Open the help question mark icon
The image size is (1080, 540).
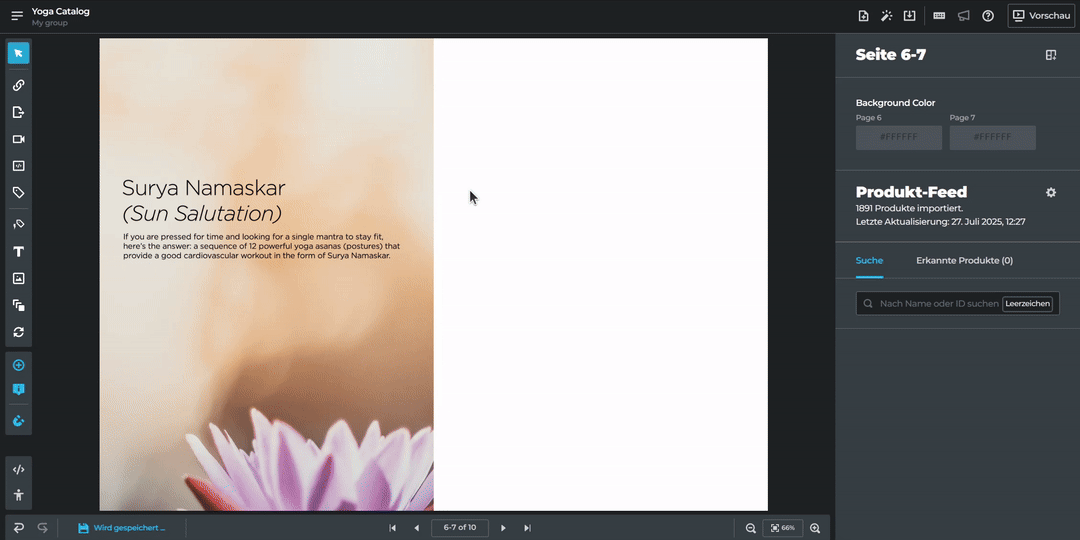[988, 16]
